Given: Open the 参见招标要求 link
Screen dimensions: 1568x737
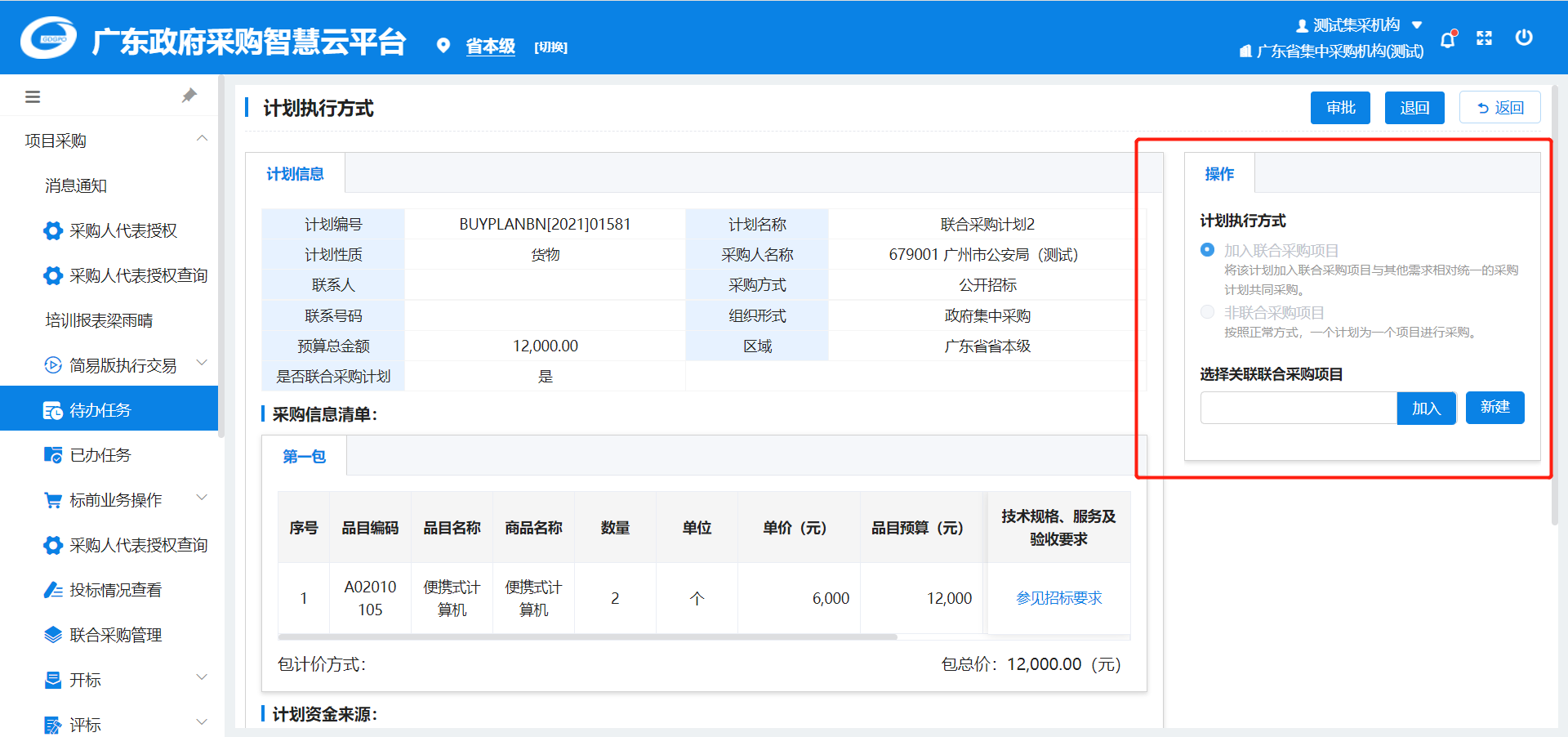Looking at the screenshot, I should tap(1058, 598).
